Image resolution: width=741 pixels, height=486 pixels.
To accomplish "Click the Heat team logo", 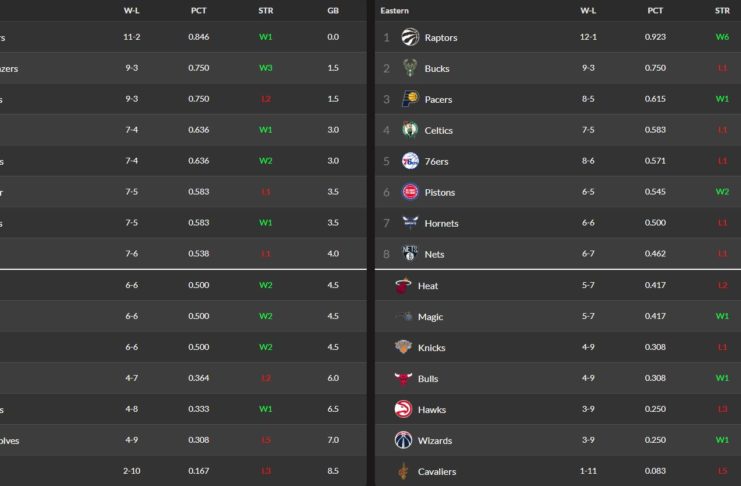I will [403, 285].
